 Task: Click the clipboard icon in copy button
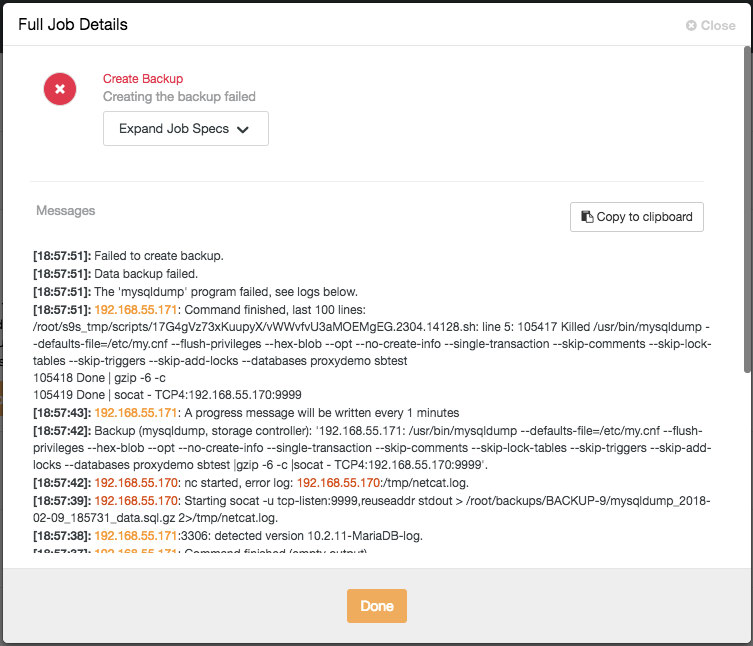[x=587, y=217]
